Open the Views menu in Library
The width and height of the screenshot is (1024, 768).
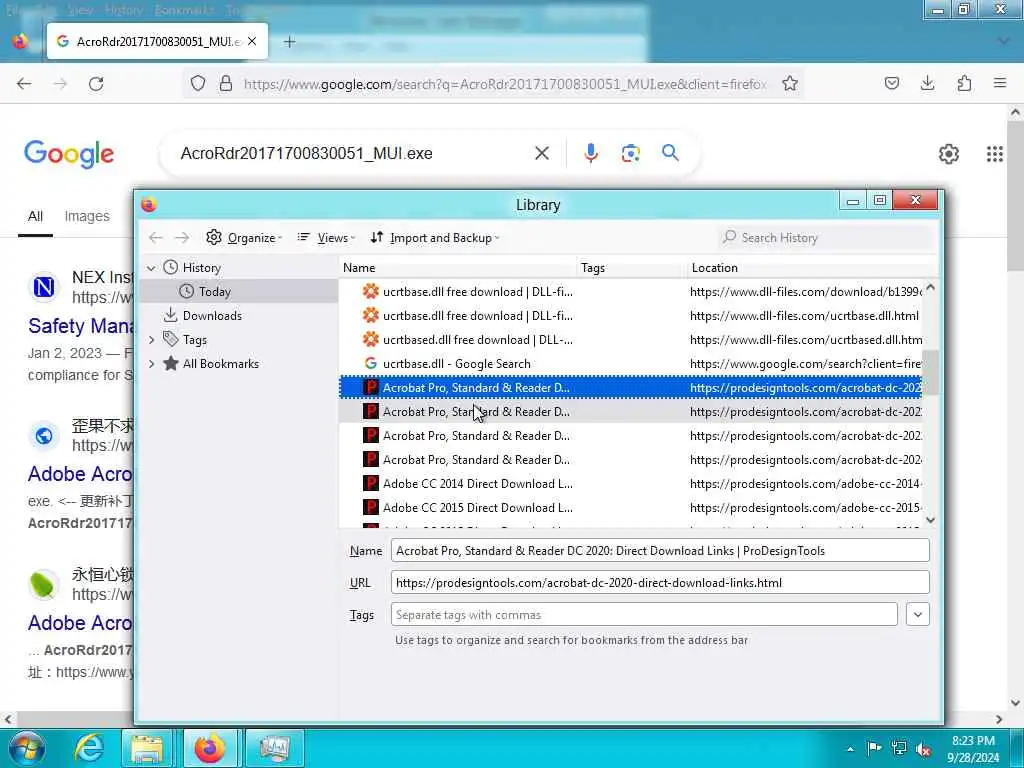[326, 238]
